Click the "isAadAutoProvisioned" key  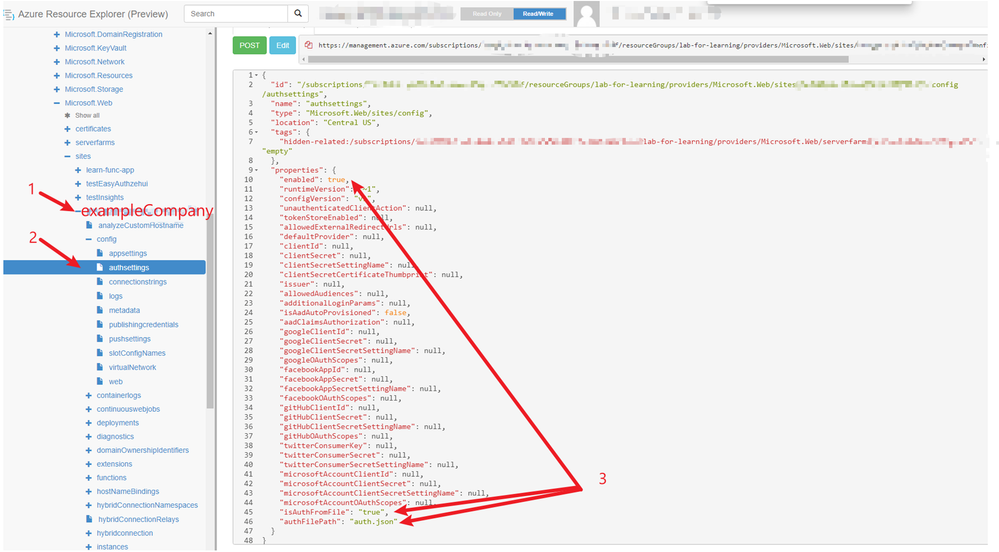[x=327, y=312]
